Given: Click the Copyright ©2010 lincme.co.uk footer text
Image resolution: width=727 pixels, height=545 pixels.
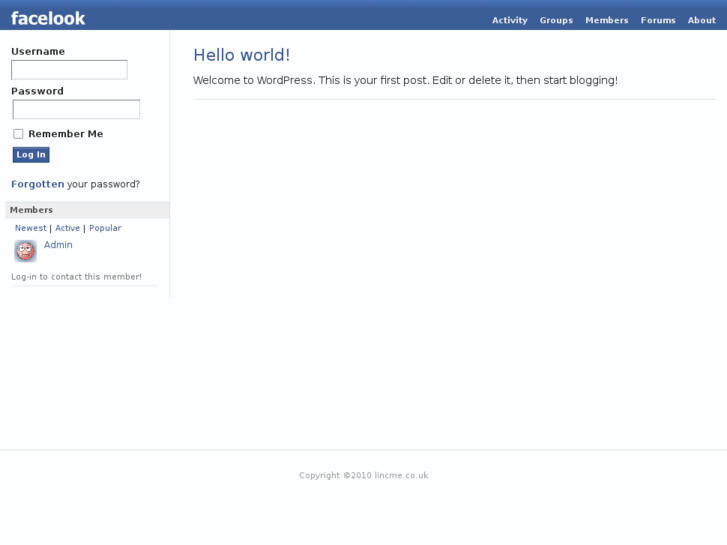Looking at the screenshot, I should click(364, 475).
